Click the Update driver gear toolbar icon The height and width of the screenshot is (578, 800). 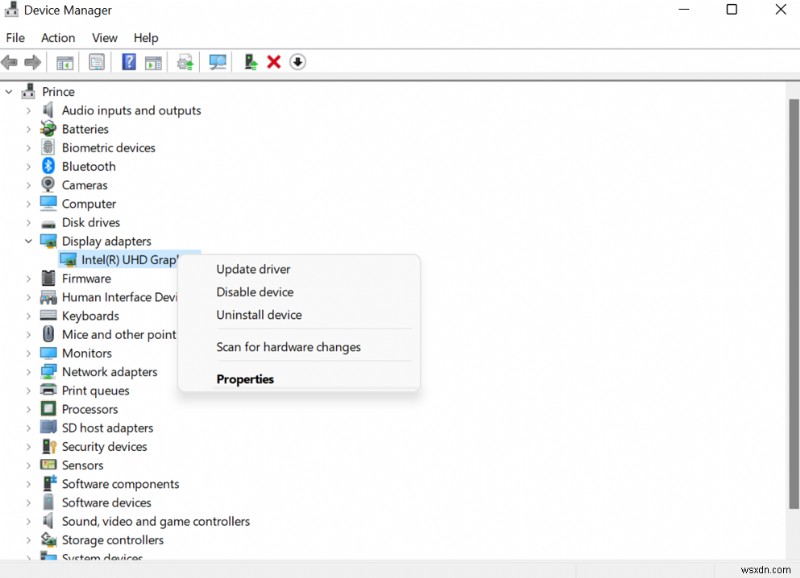coord(185,63)
